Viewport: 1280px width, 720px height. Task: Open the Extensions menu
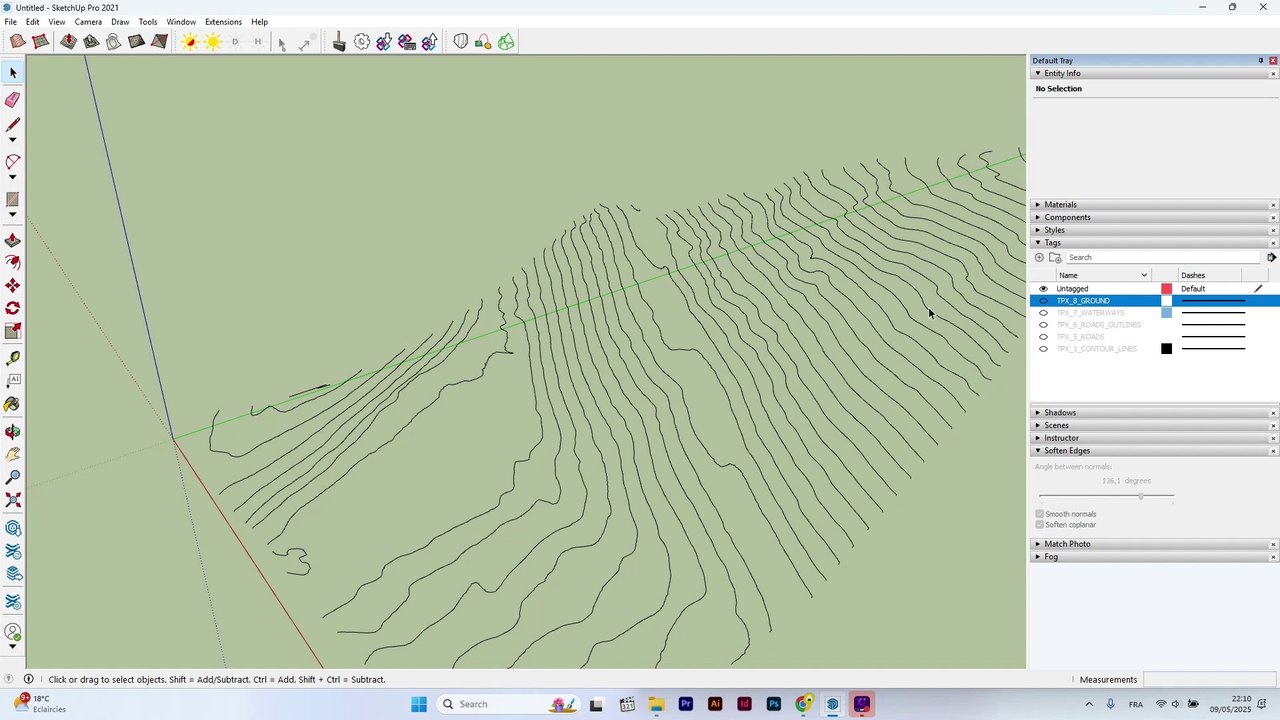[223, 22]
